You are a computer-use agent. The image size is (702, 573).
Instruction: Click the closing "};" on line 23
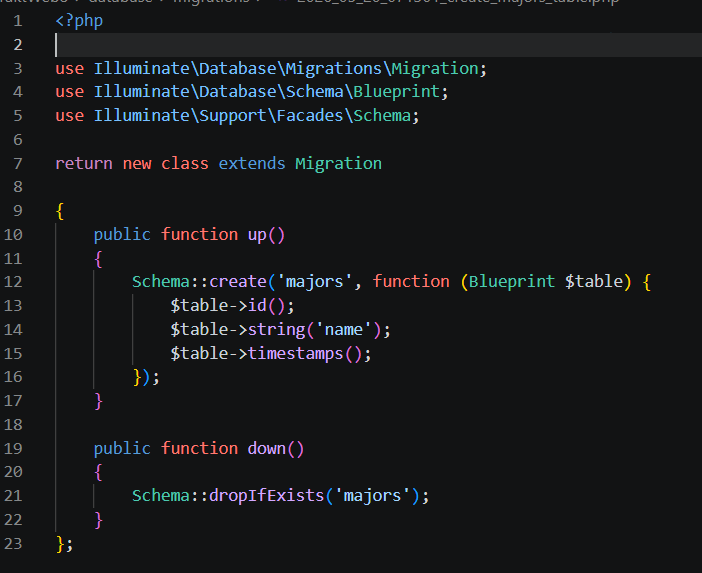64,544
